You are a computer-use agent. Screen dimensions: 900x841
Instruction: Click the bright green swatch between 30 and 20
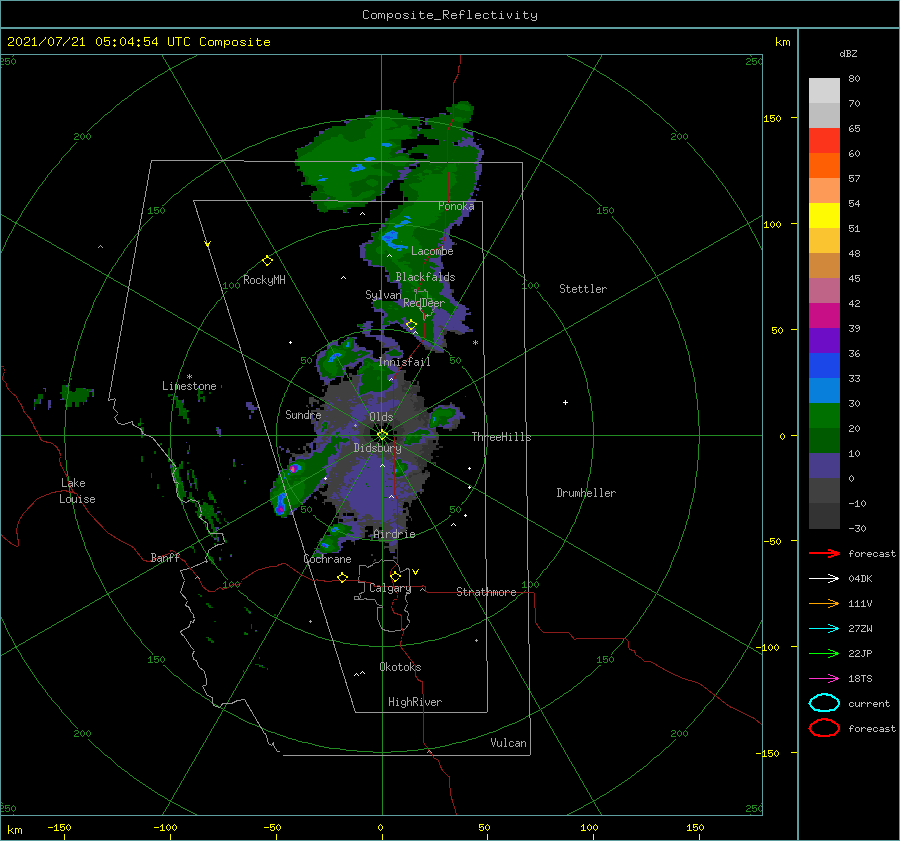(824, 416)
